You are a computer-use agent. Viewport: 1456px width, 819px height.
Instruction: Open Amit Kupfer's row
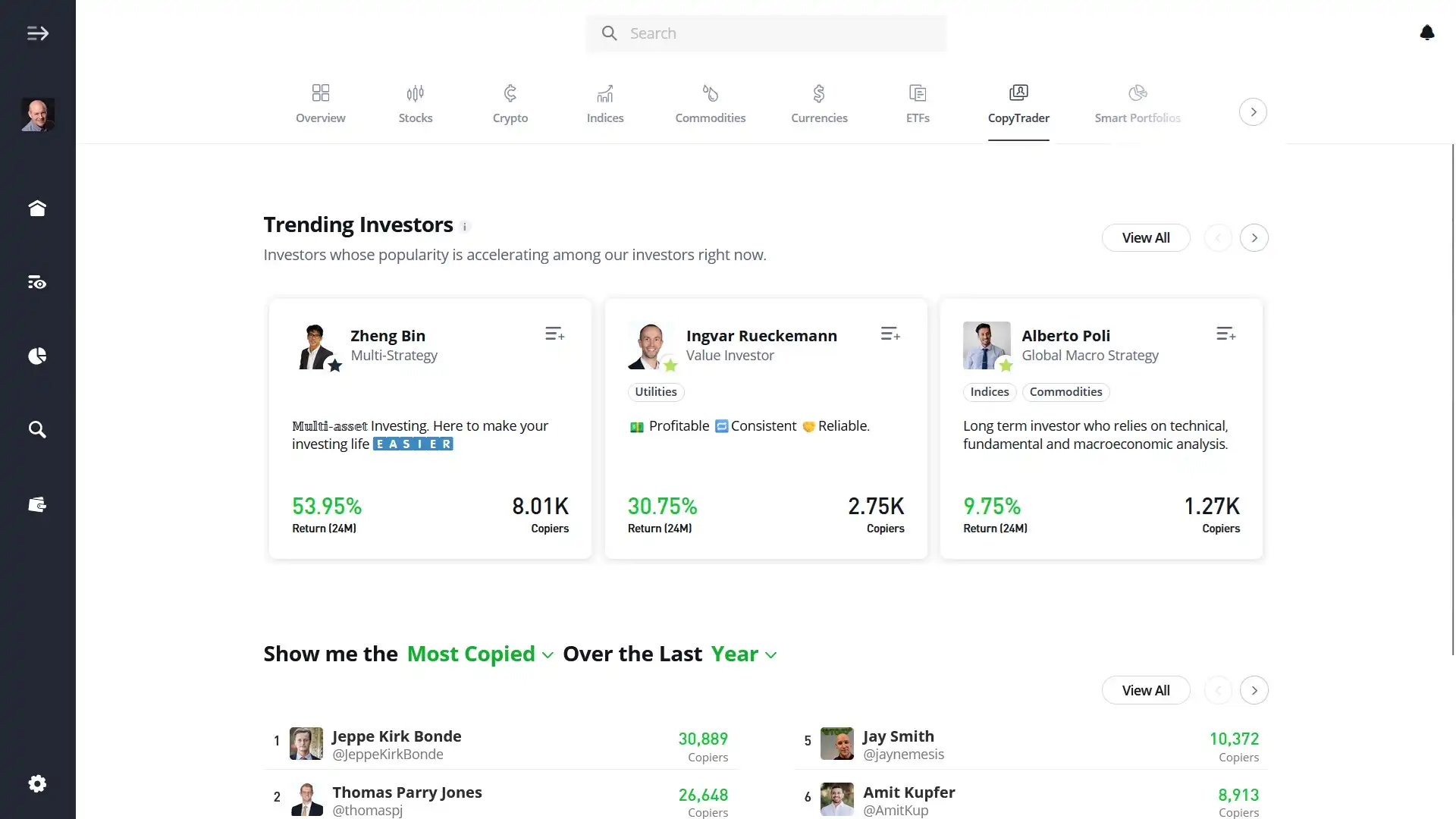(1031, 798)
